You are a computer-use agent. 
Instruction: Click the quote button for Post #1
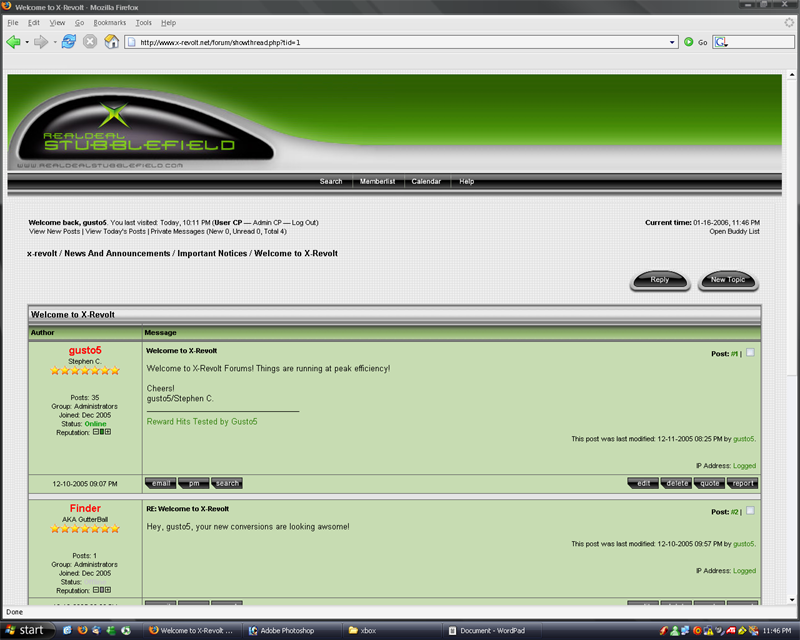pos(710,483)
